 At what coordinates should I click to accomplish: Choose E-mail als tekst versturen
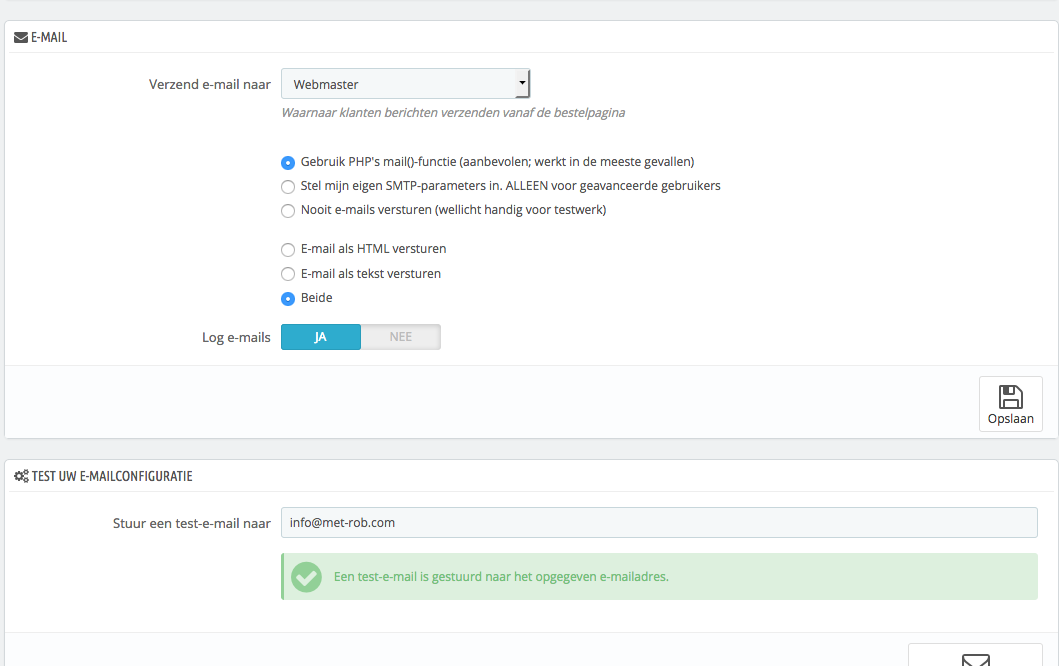(288, 274)
